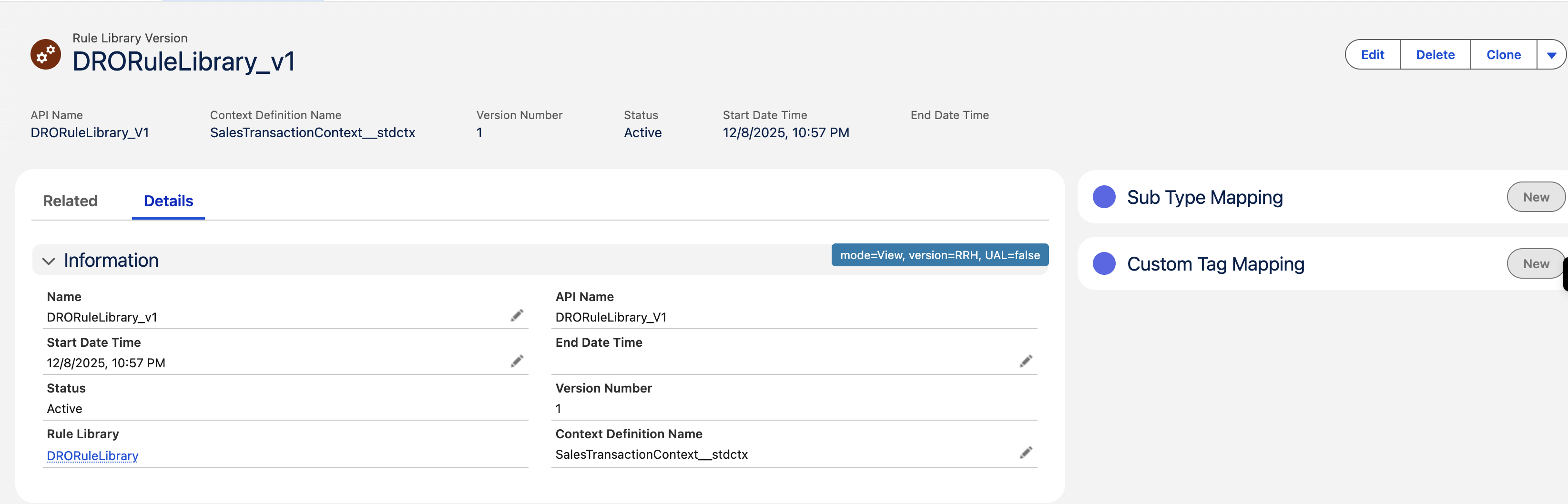Open the DRORuleLibrary link
Image resolution: width=1568 pixels, height=504 pixels.
pyautogui.click(x=92, y=456)
